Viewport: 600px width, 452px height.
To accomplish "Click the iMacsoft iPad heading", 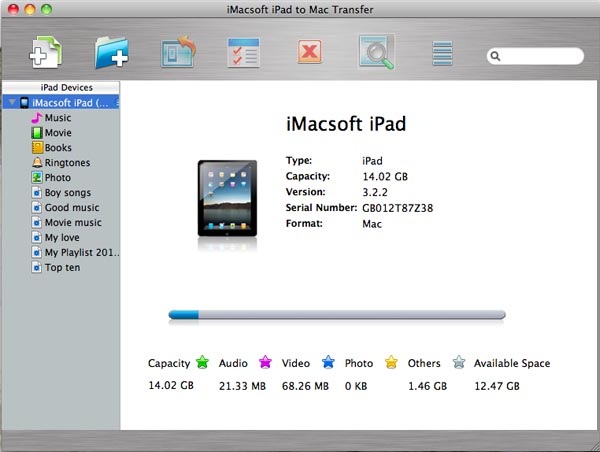I will [x=346, y=124].
